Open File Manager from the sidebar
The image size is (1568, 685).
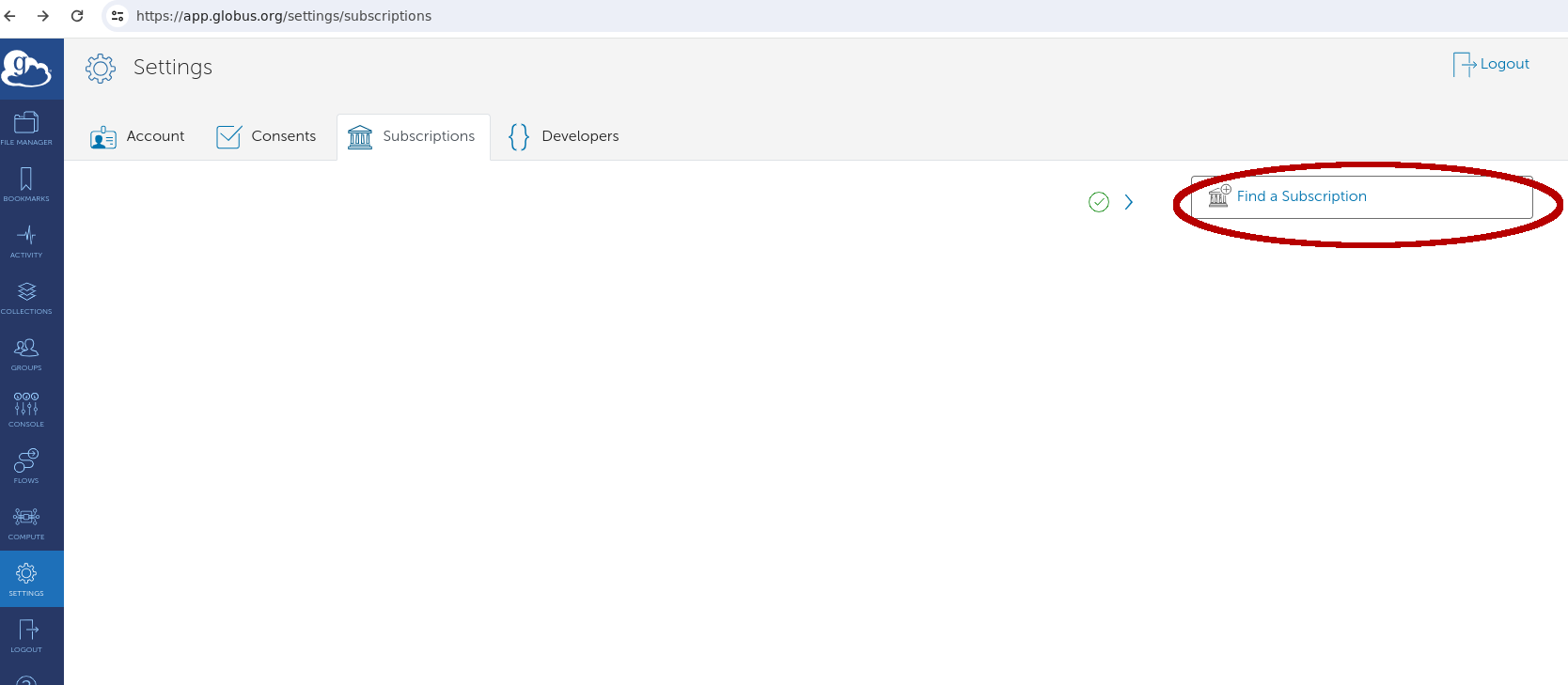tap(26, 129)
